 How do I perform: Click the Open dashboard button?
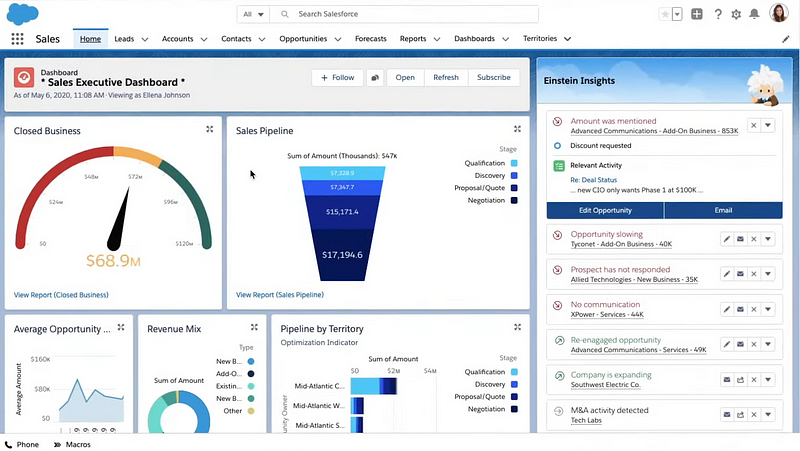click(x=405, y=78)
